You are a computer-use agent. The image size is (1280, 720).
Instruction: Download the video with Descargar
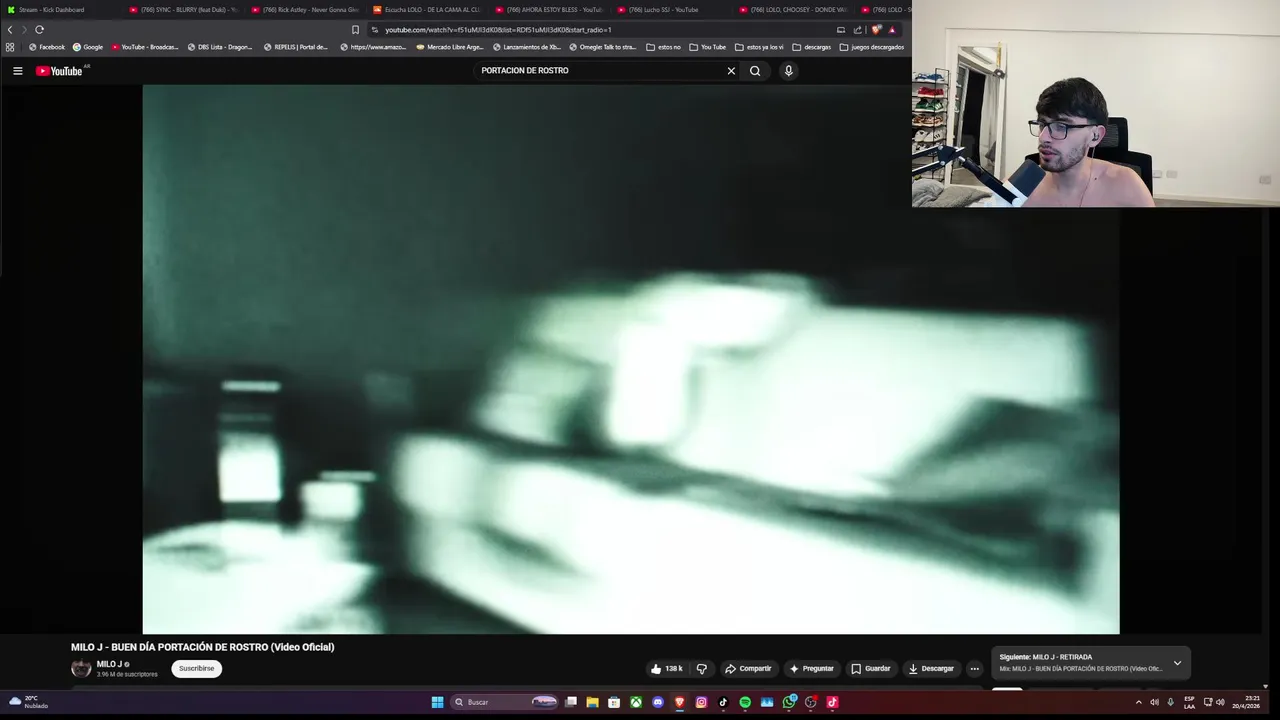pos(931,668)
